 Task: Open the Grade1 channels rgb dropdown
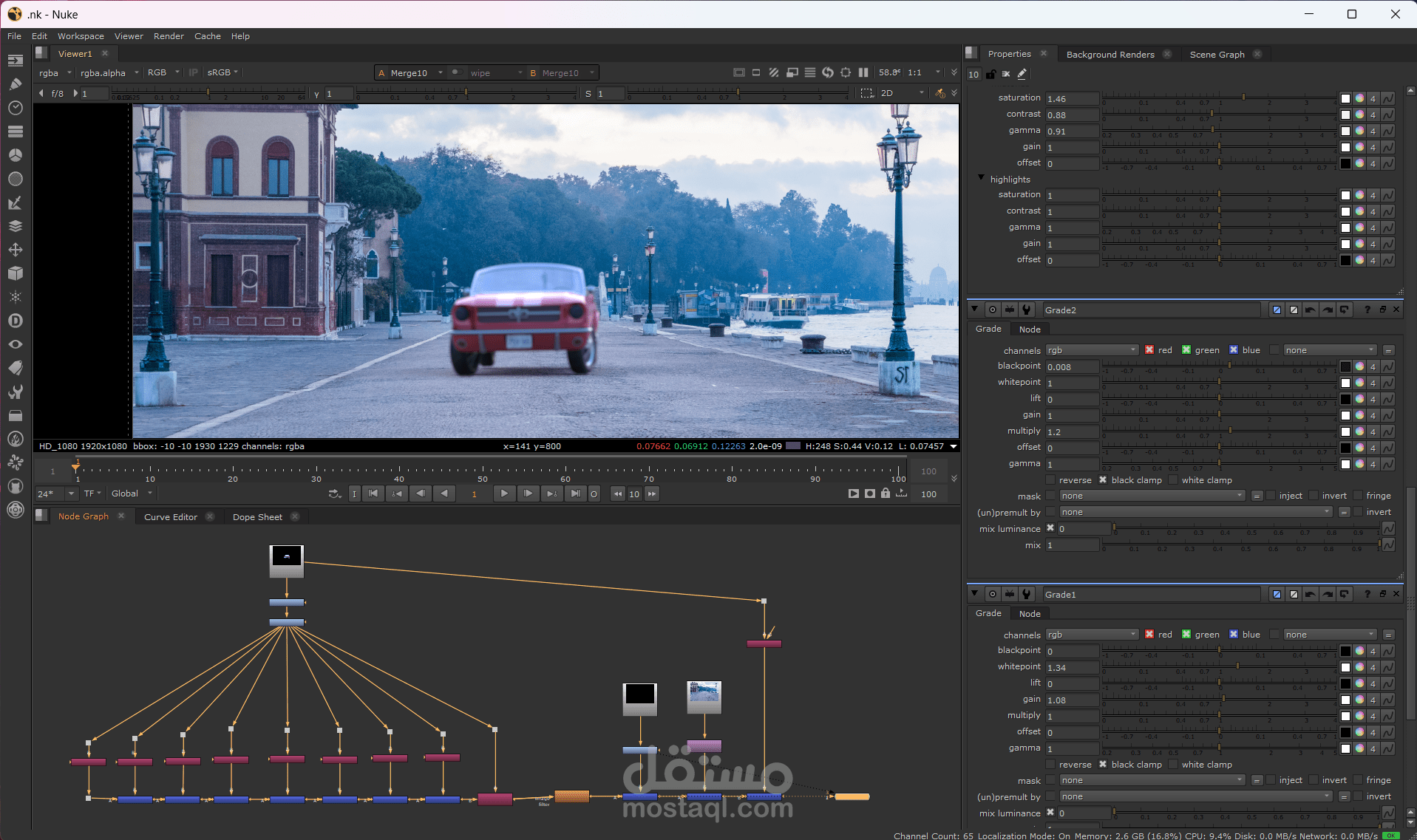click(x=1092, y=635)
